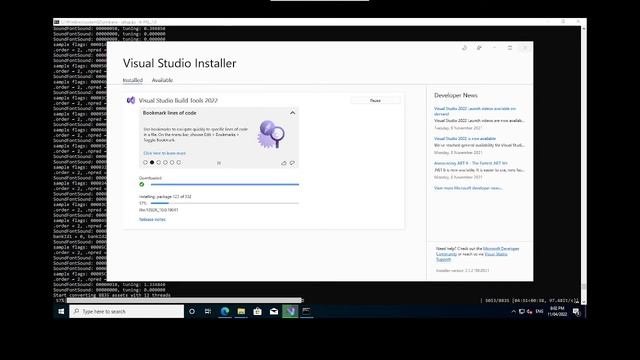The width and height of the screenshot is (640, 360).
Task: Select the sixth carousel dot
Action: pyautogui.click(x=178, y=162)
